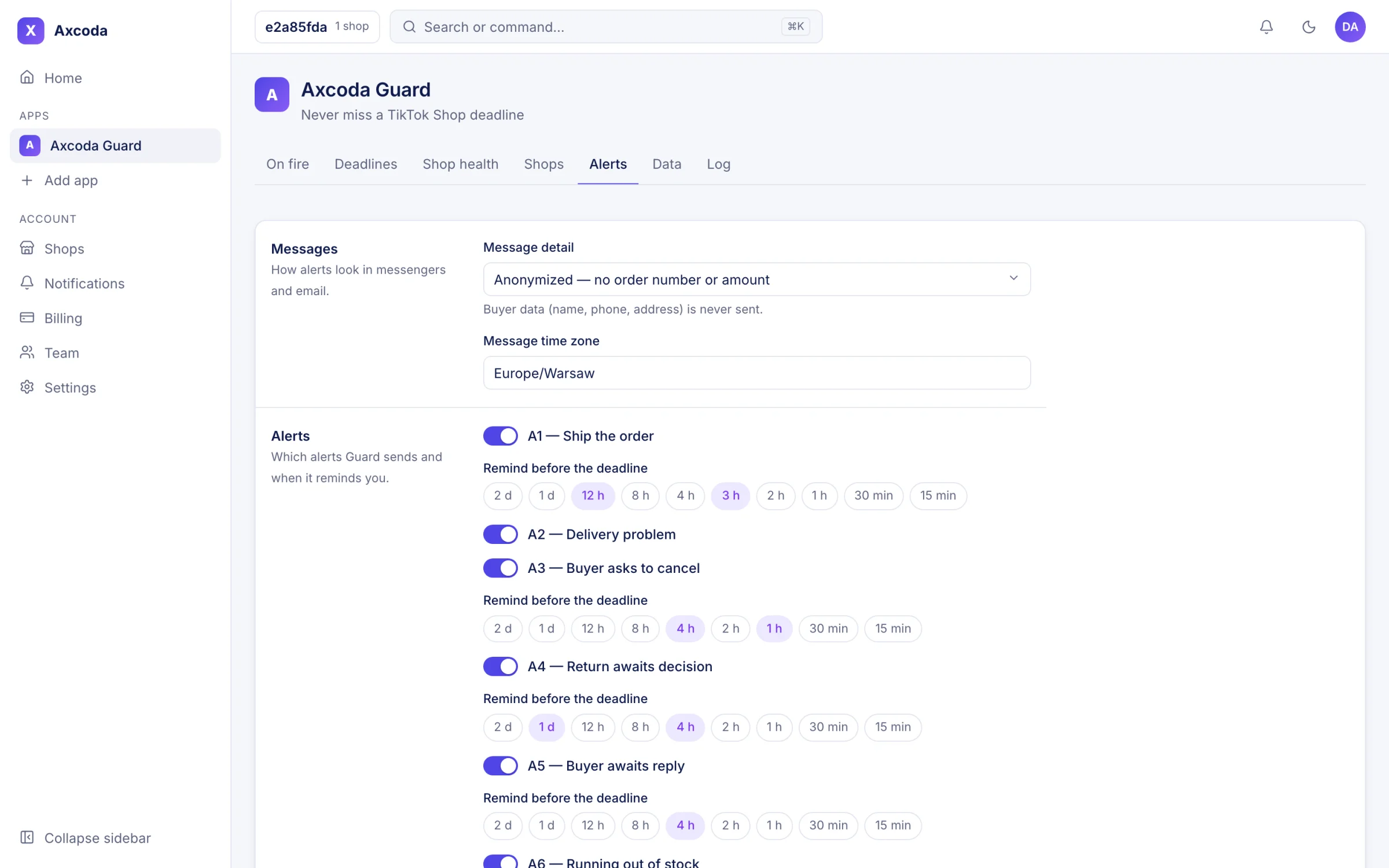Click the search magnifier icon
Viewport: 1389px width, 868px height.
tap(409, 27)
